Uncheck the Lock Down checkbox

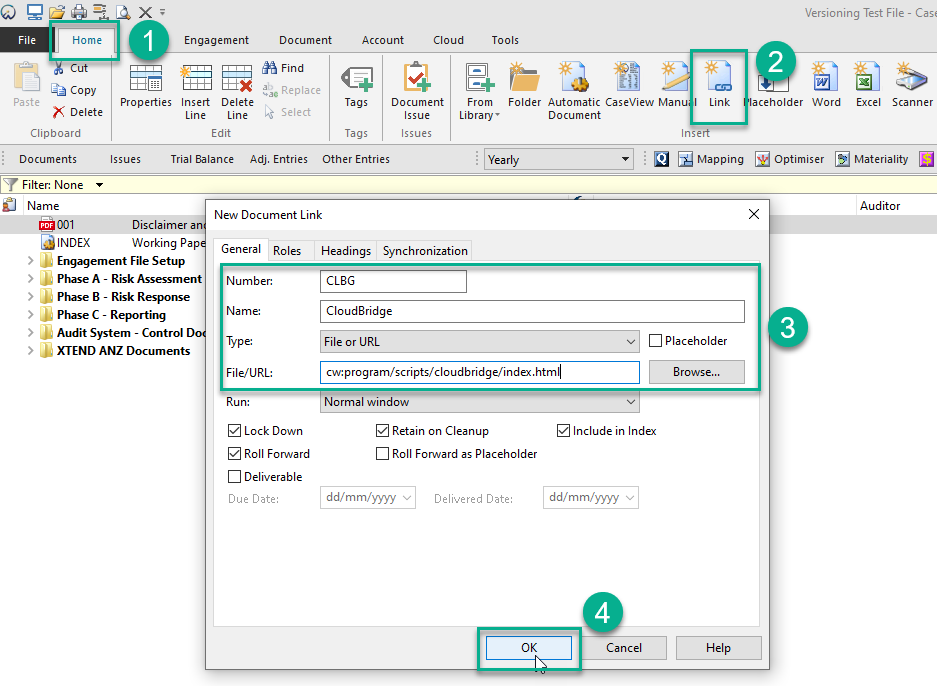point(234,431)
